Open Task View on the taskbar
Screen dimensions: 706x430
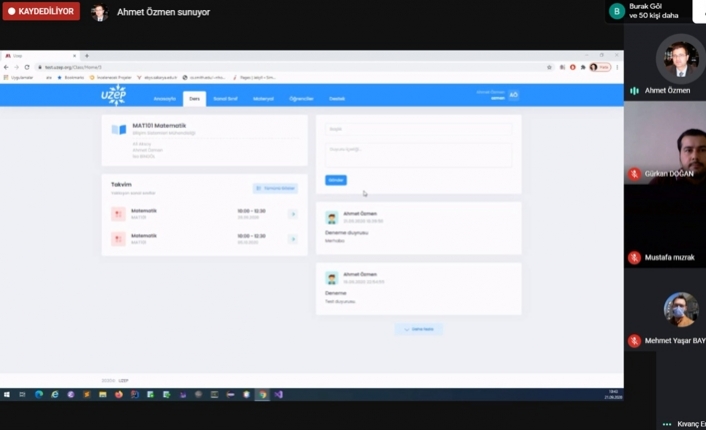pyautogui.click(x=22, y=394)
